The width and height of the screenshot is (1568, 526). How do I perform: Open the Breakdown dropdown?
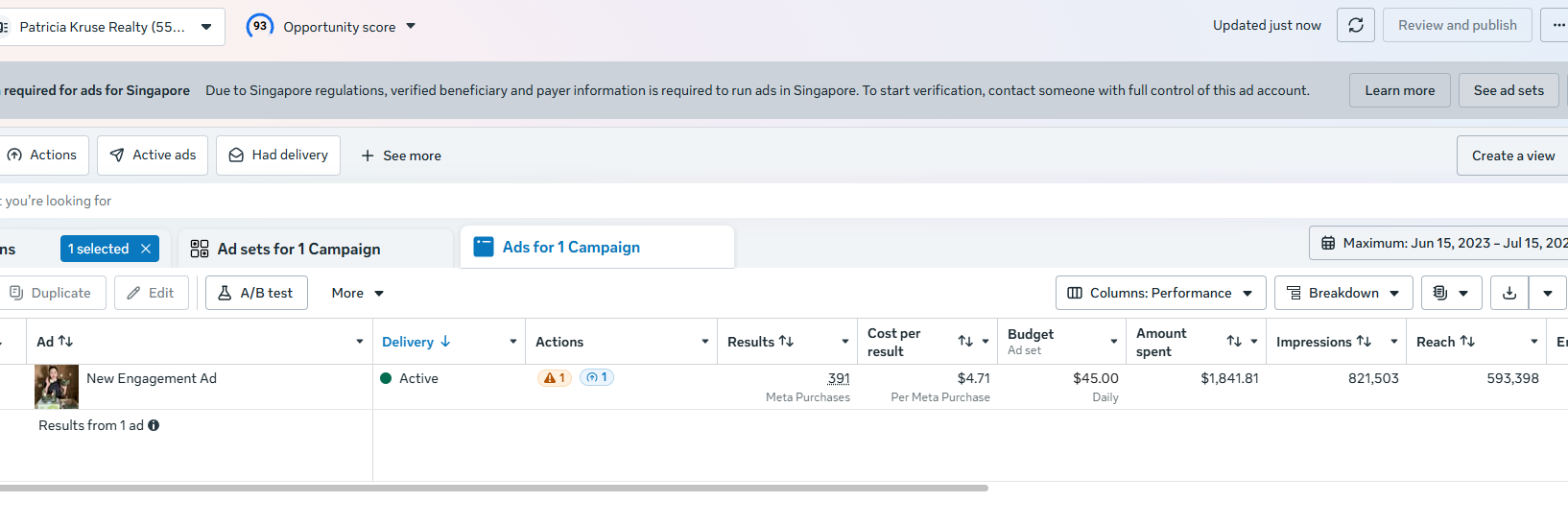pos(1343,293)
